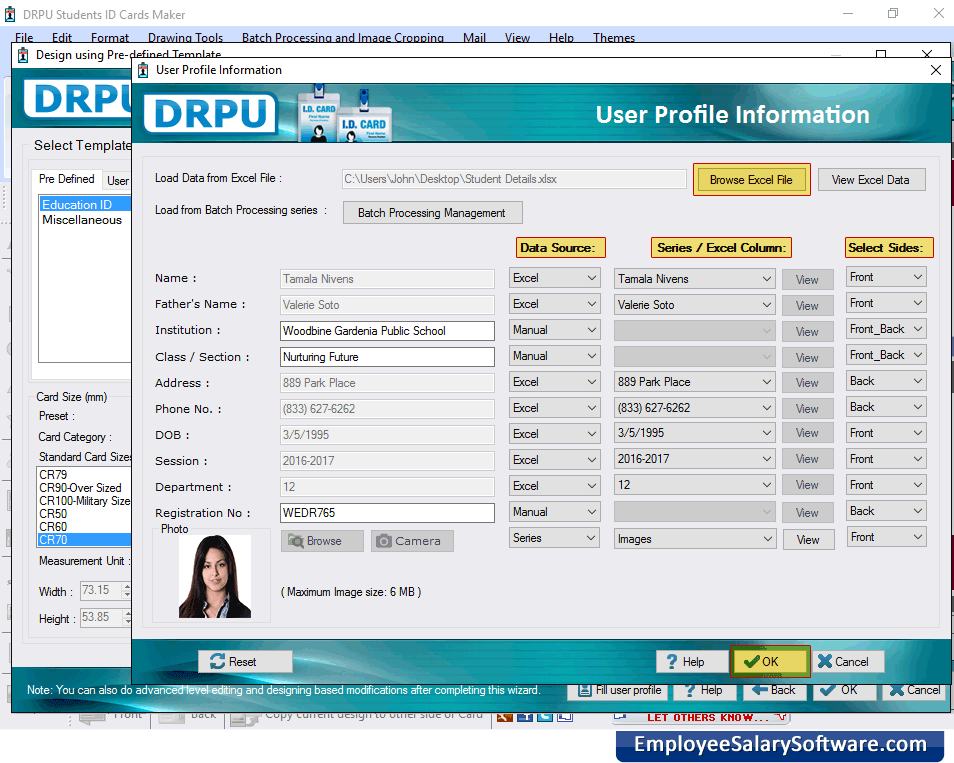This screenshot has width=954, height=763.
Task: Capture student photo using the Camera button
Action: pyautogui.click(x=411, y=541)
